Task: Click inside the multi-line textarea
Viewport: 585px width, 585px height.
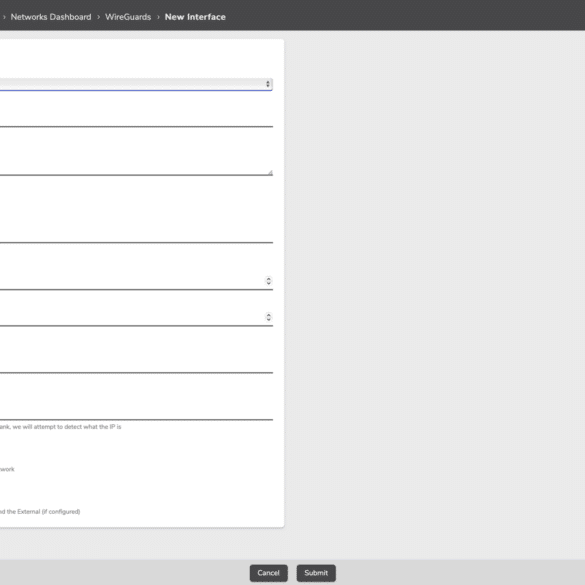Action: pos(136,162)
